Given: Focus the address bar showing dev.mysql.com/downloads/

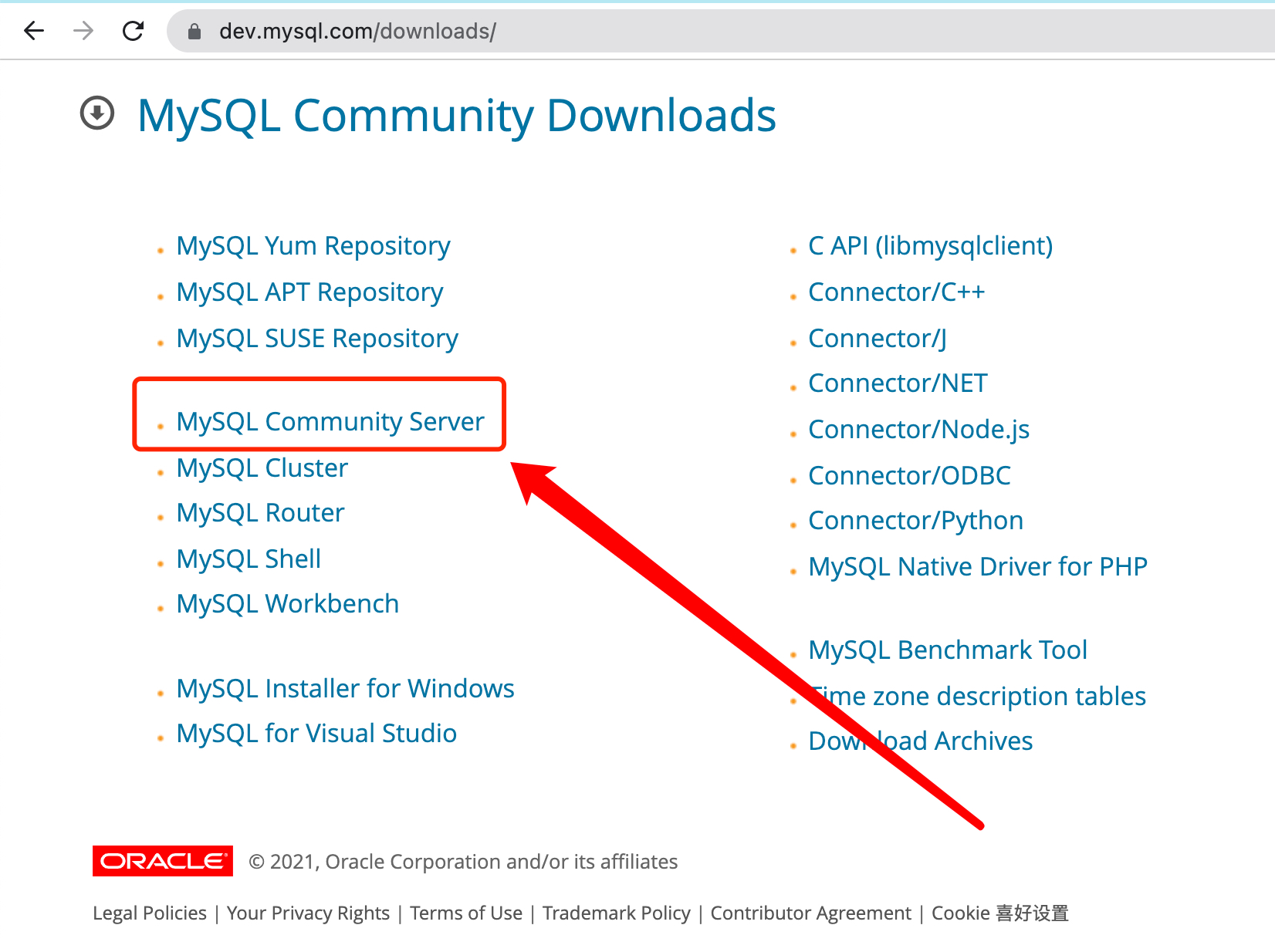Looking at the screenshot, I should (x=721, y=31).
